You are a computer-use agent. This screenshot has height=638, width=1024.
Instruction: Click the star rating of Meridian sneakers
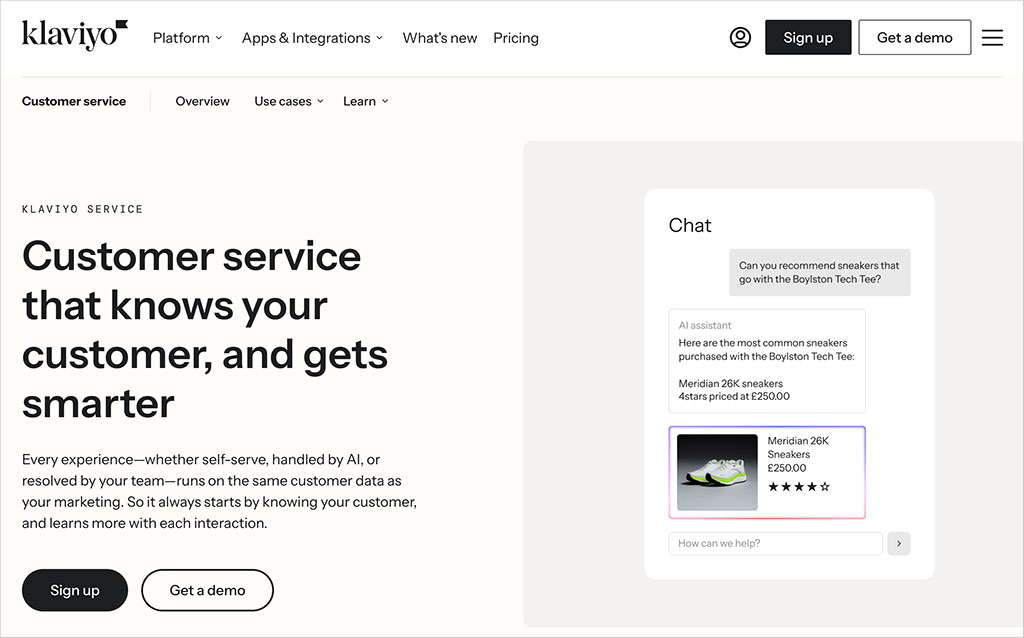799,486
